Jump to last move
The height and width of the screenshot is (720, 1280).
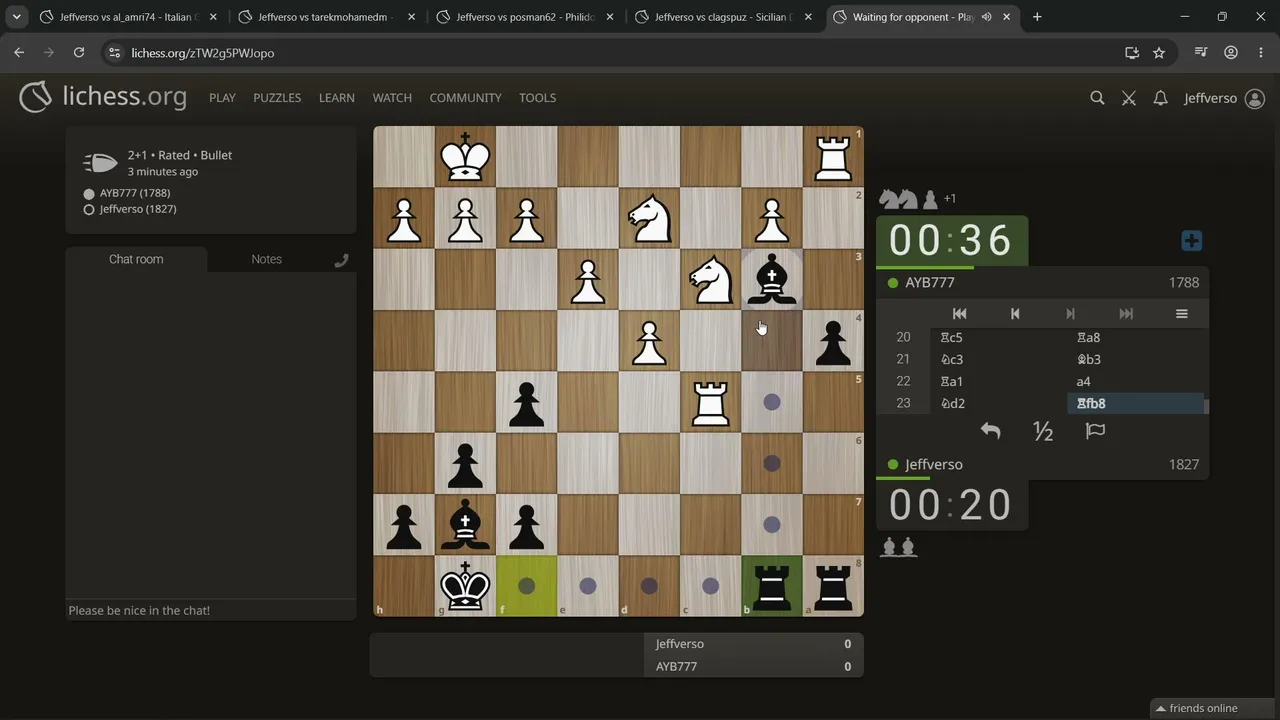[1126, 314]
